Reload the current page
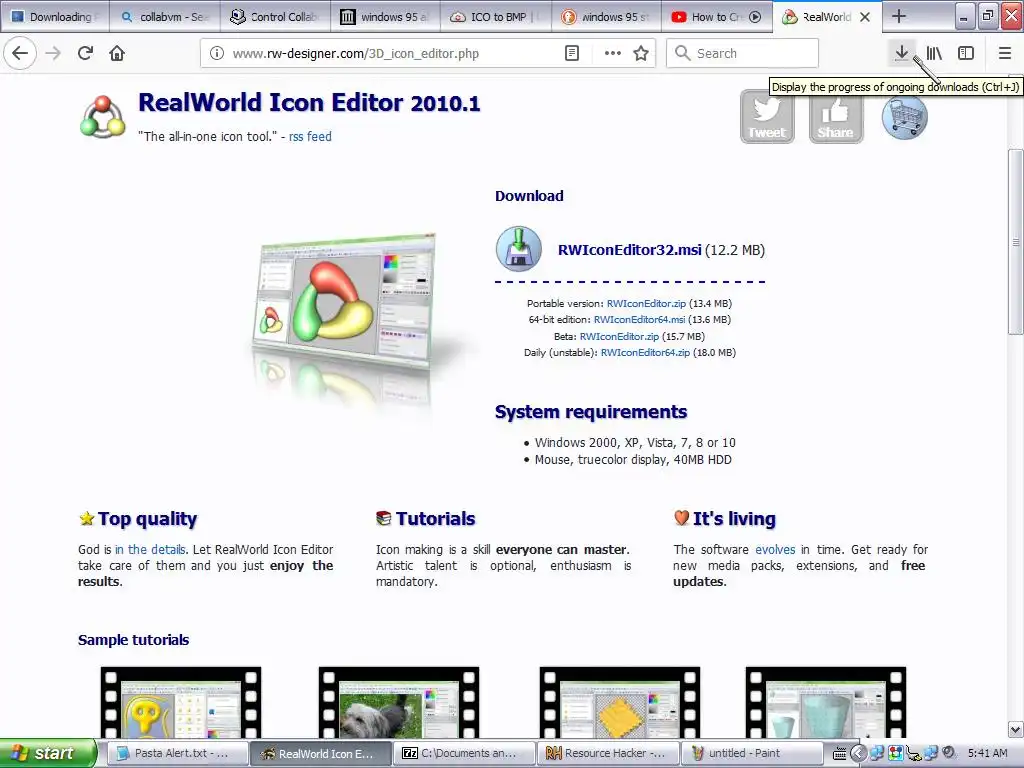Screen dimensions: 1024x768 (x=85, y=53)
